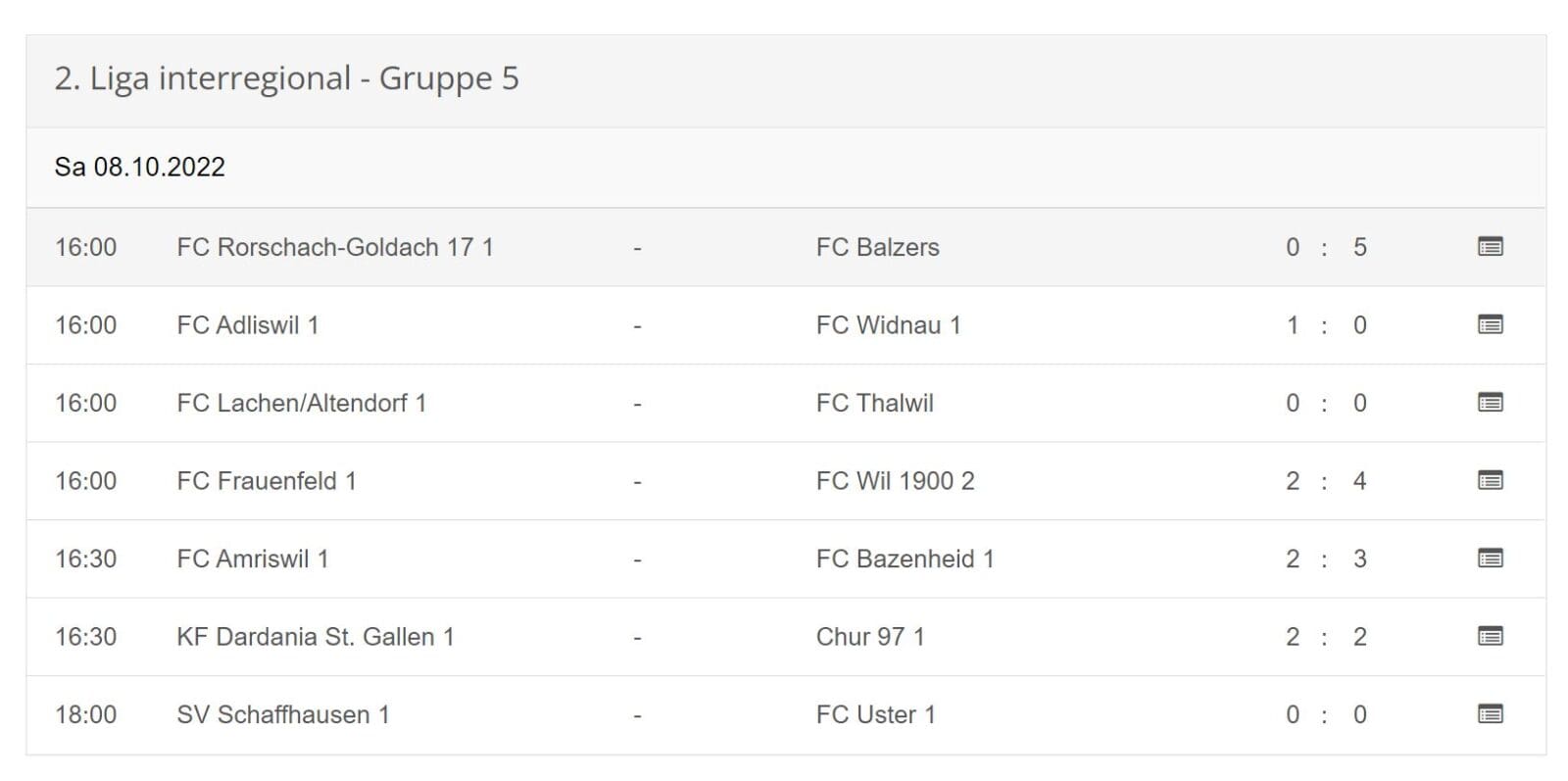Open FC Rorschach-Goldach 17 1 team link
This screenshot has width=1568, height=781.
point(334,247)
